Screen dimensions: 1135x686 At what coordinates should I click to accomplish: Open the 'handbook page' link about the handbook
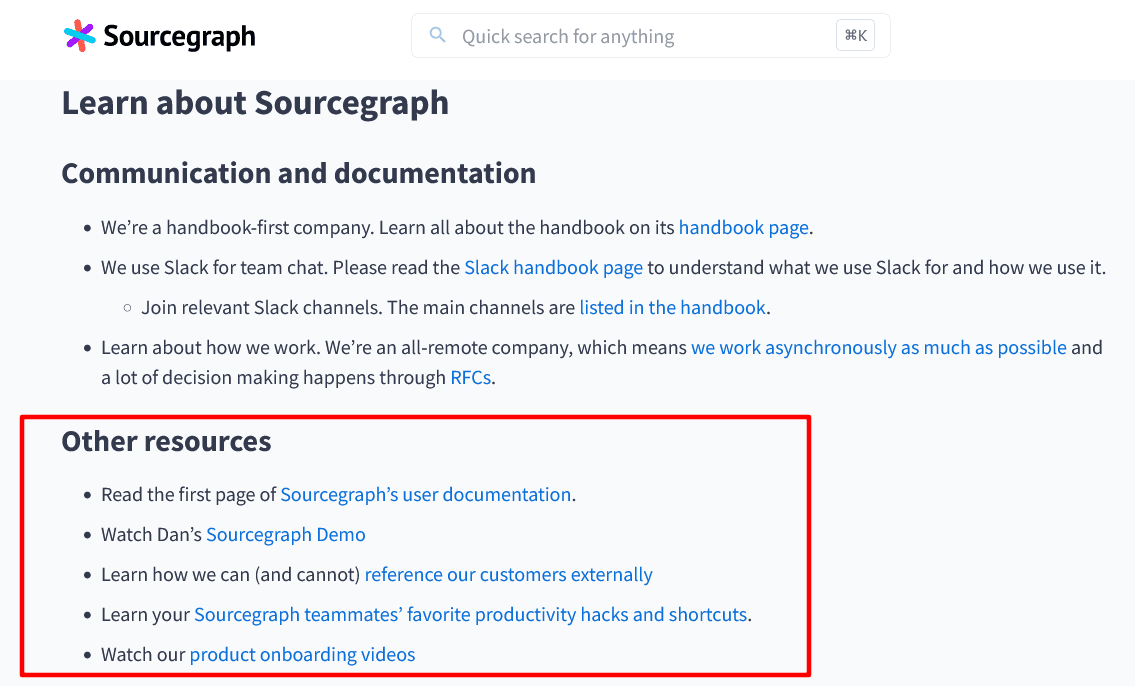click(743, 228)
